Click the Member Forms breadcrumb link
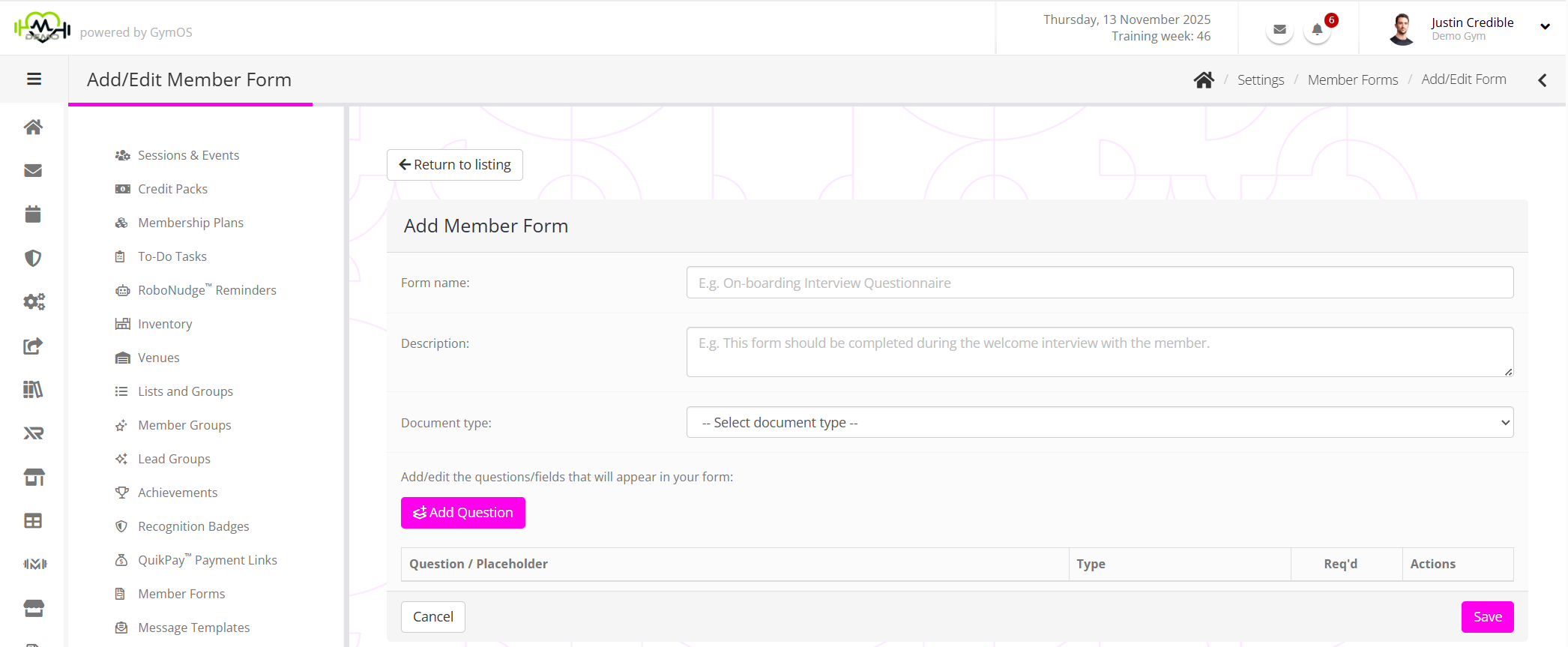 pos(1352,80)
